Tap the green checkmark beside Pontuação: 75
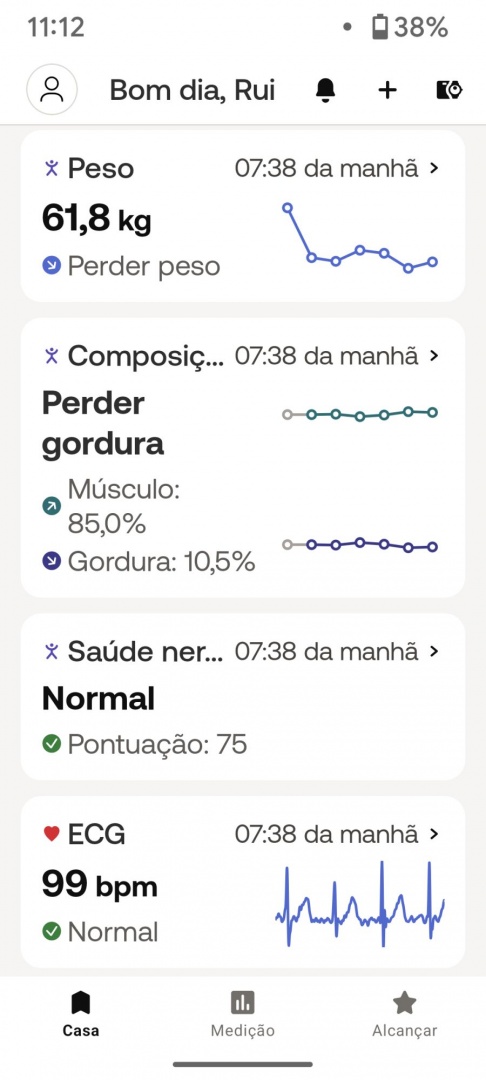 point(52,744)
